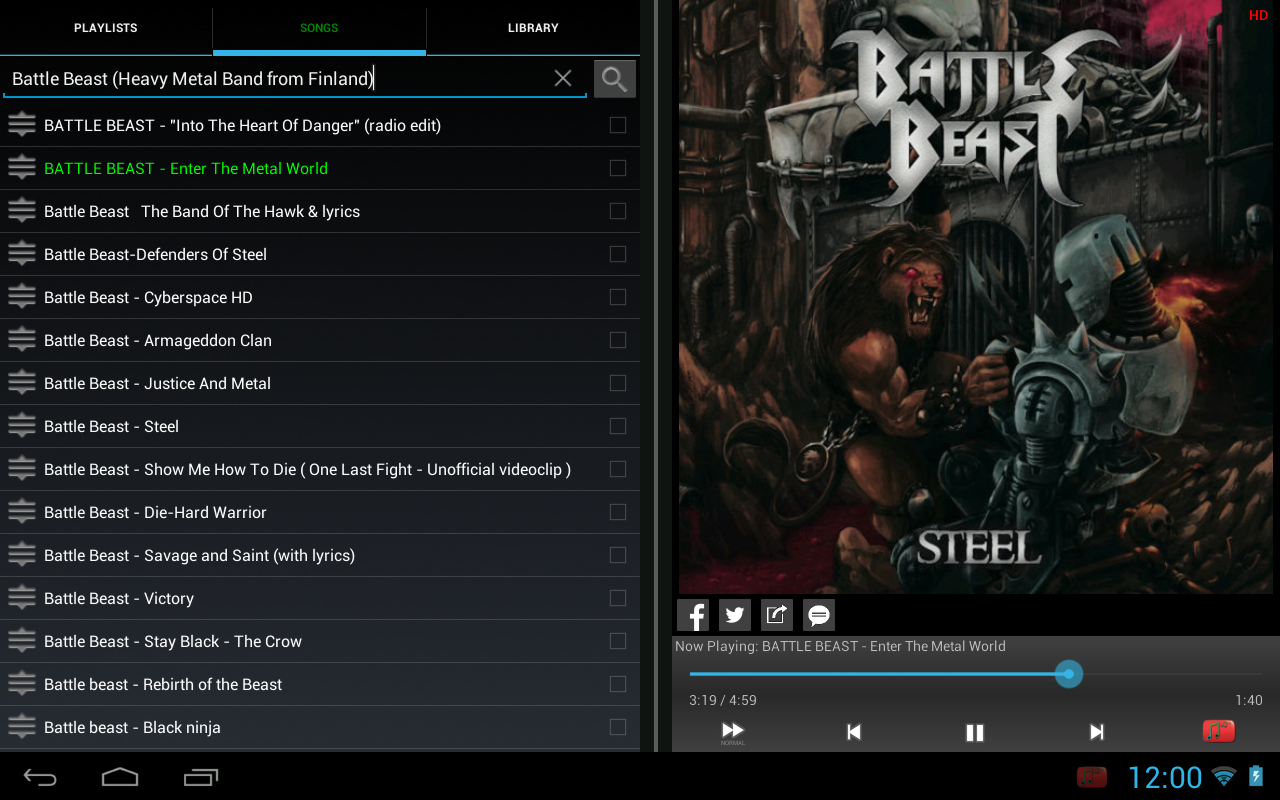Check the Show Me How To Die checkbox

(x=618, y=469)
